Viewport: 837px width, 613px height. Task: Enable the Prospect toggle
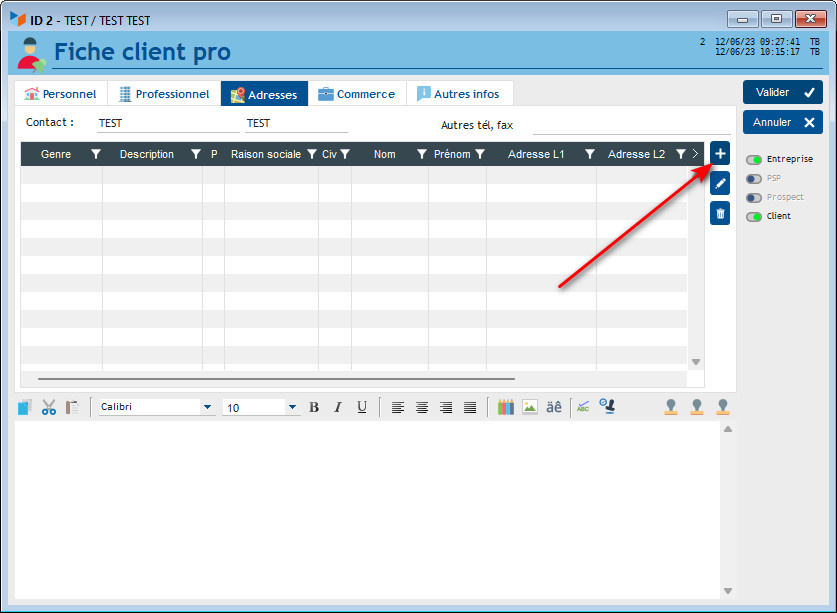point(754,198)
